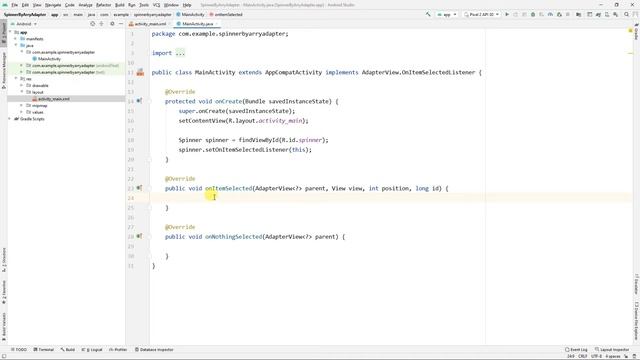Image resolution: width=640 pixels, height=360 pixels.
Task: Expand the values folder
Action: click(x=22, y=112)
